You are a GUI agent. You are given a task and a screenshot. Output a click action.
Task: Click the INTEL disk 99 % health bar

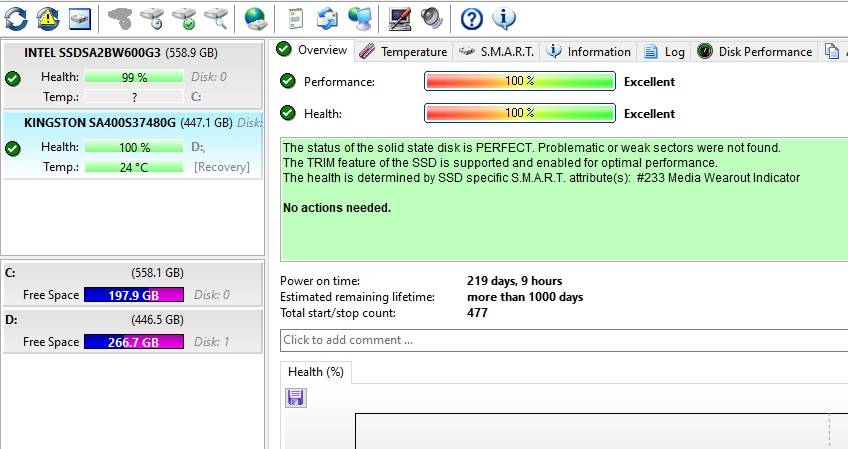[x=134, y=77]
